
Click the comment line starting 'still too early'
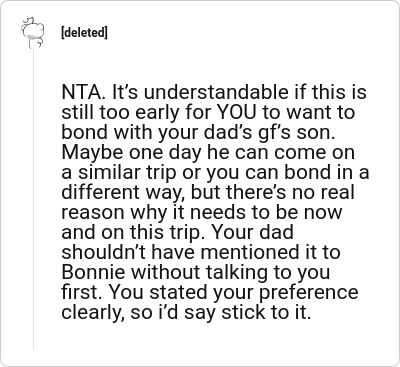pos(208,112)
